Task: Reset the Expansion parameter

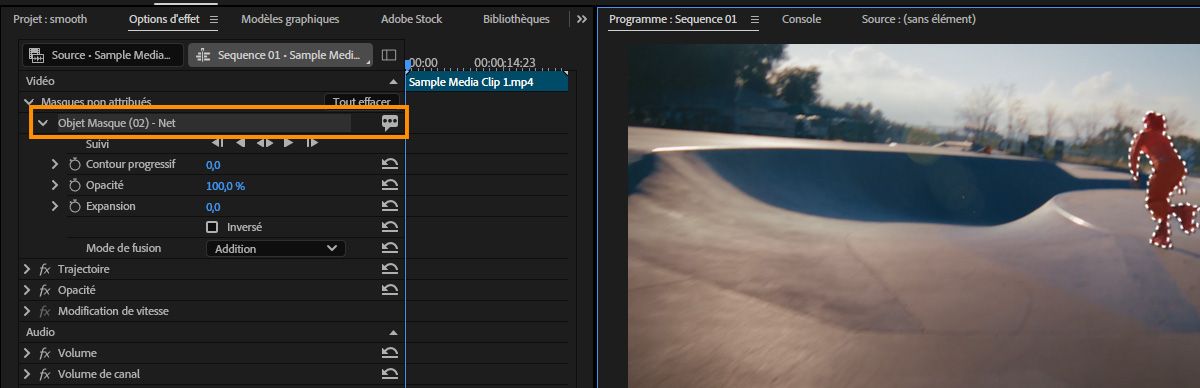Action: click(x=390, y=207)
